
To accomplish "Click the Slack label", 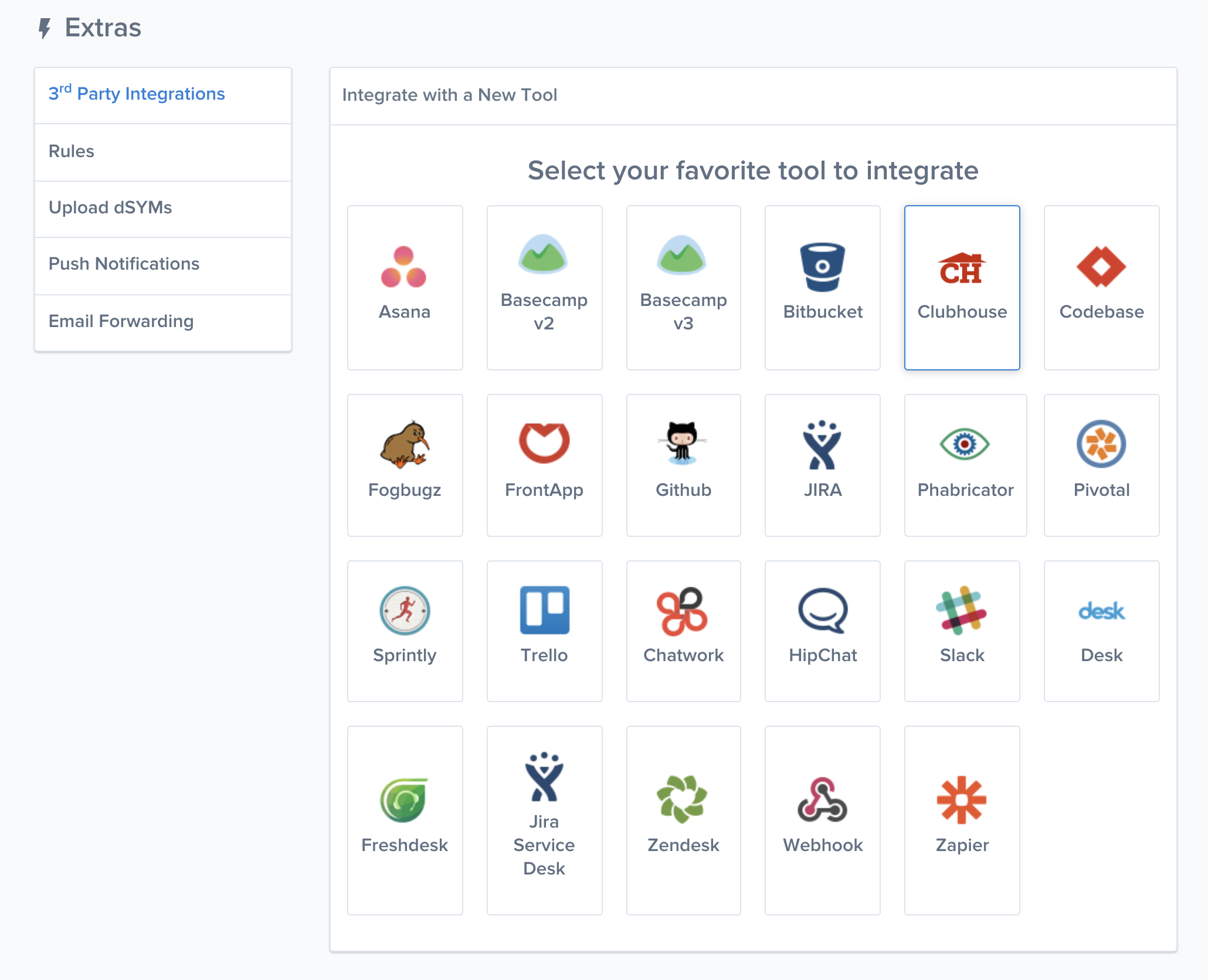I will click(x=962, y=655).
